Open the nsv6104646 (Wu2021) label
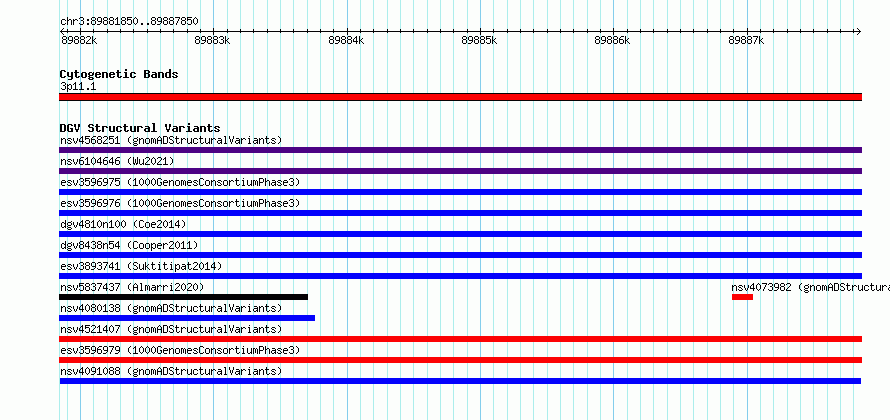The height and width of the screenshot is (420, 890). pos(117,161)
